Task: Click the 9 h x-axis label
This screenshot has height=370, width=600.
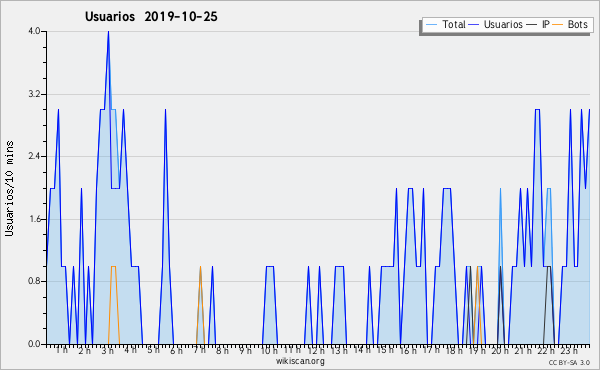Action: 245,350
